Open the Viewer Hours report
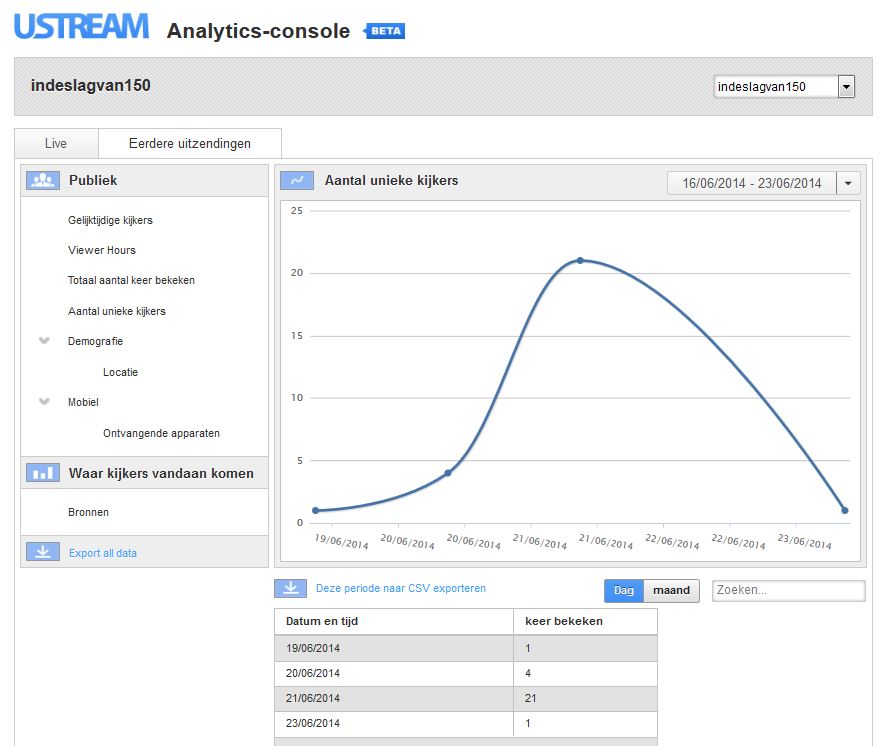 tap(102, 250)
